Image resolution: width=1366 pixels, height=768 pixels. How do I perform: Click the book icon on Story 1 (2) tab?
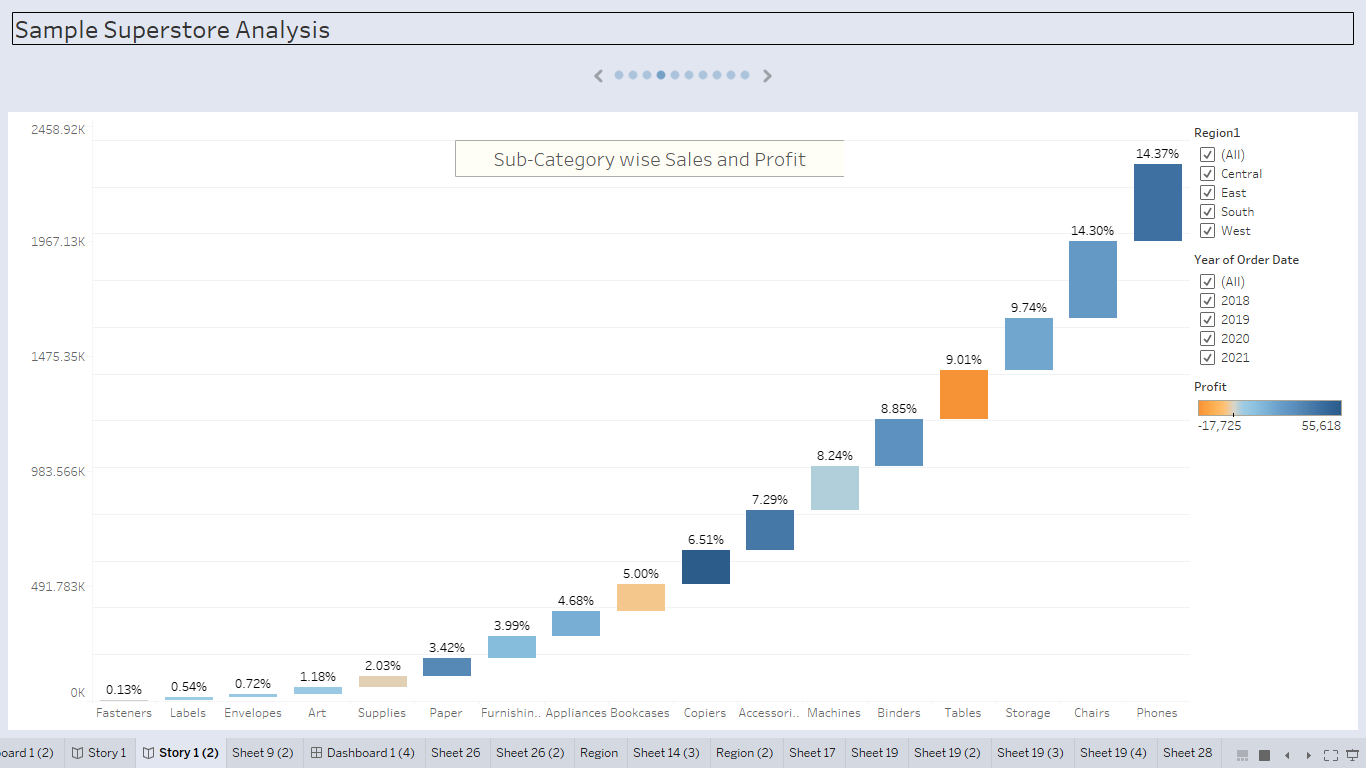tap(148, 753)
